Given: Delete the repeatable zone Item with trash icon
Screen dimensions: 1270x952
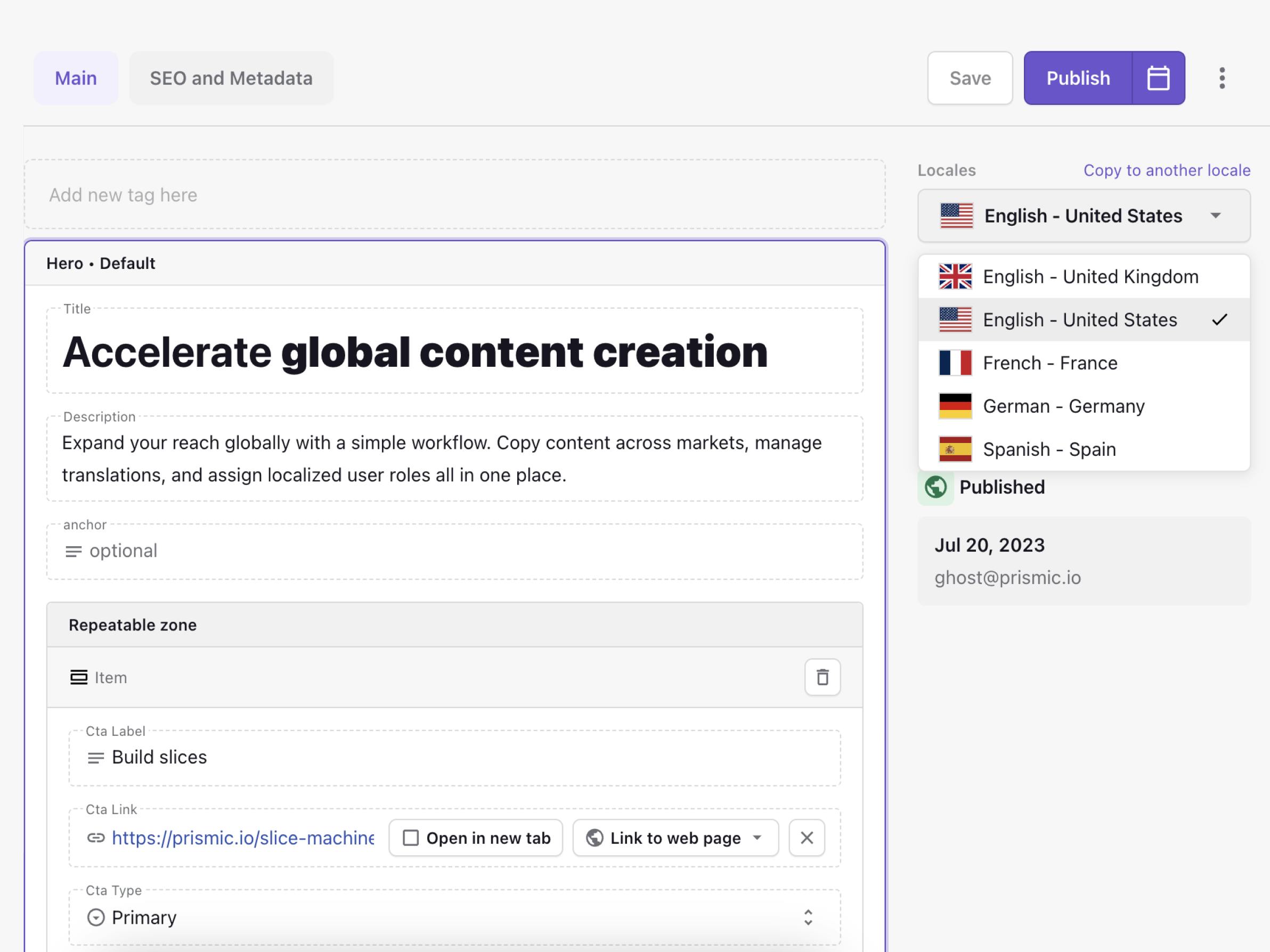Looking at the screenshot, I should click(822, 677).
